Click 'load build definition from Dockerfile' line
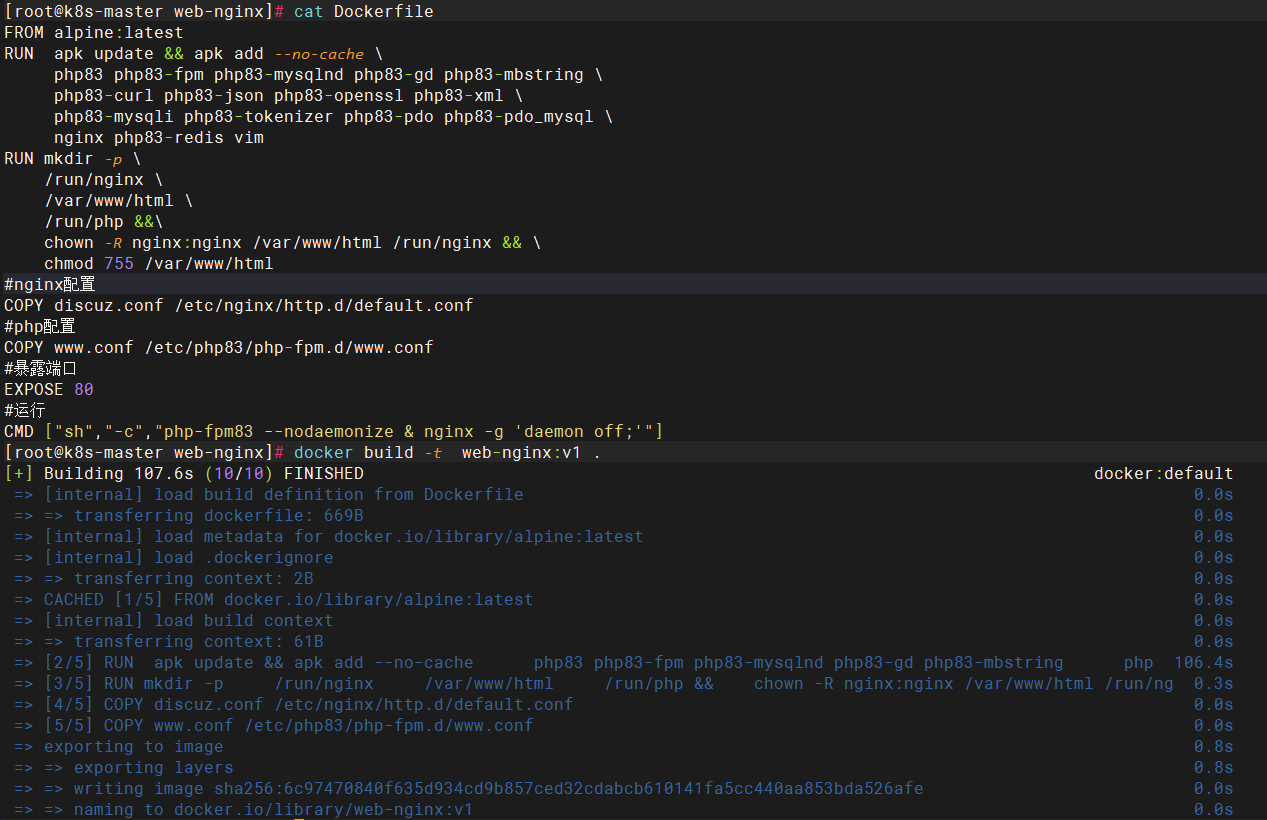Viewport: 1267px width, 820px height. [284, 494]
